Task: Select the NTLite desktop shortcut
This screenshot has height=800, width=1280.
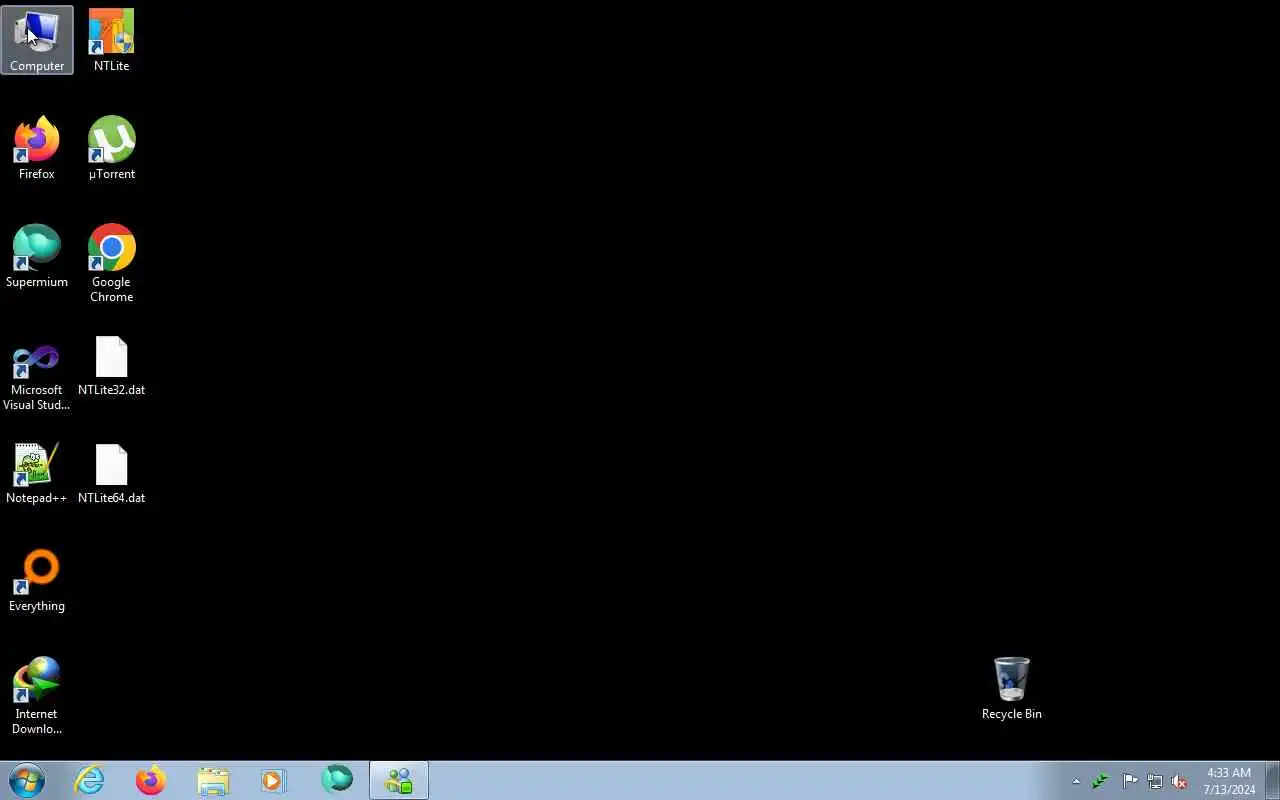Action: 111,40
